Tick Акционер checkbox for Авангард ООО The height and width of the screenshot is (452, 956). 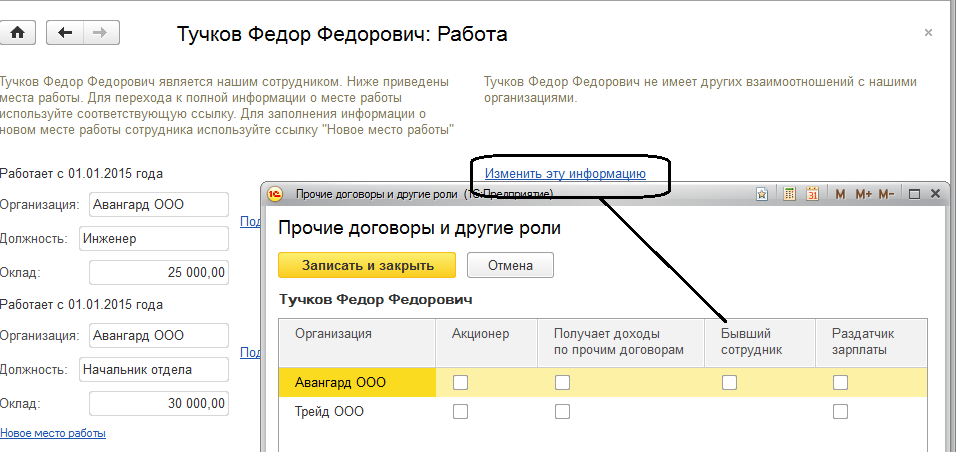click(460, 382)
